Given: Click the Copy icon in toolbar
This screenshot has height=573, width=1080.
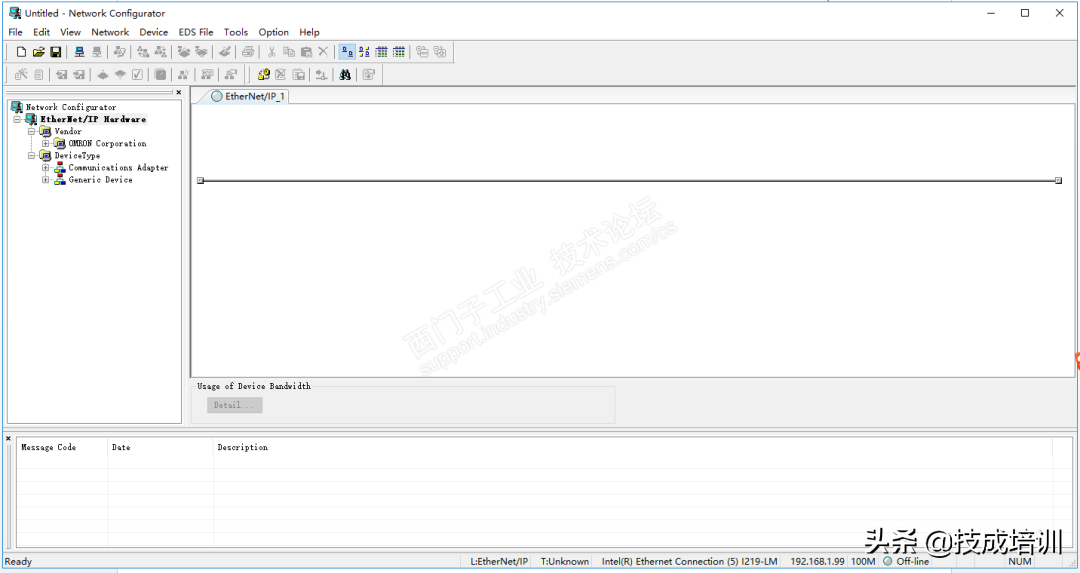Looking at the screenshot, I should [x=289, y=52].
